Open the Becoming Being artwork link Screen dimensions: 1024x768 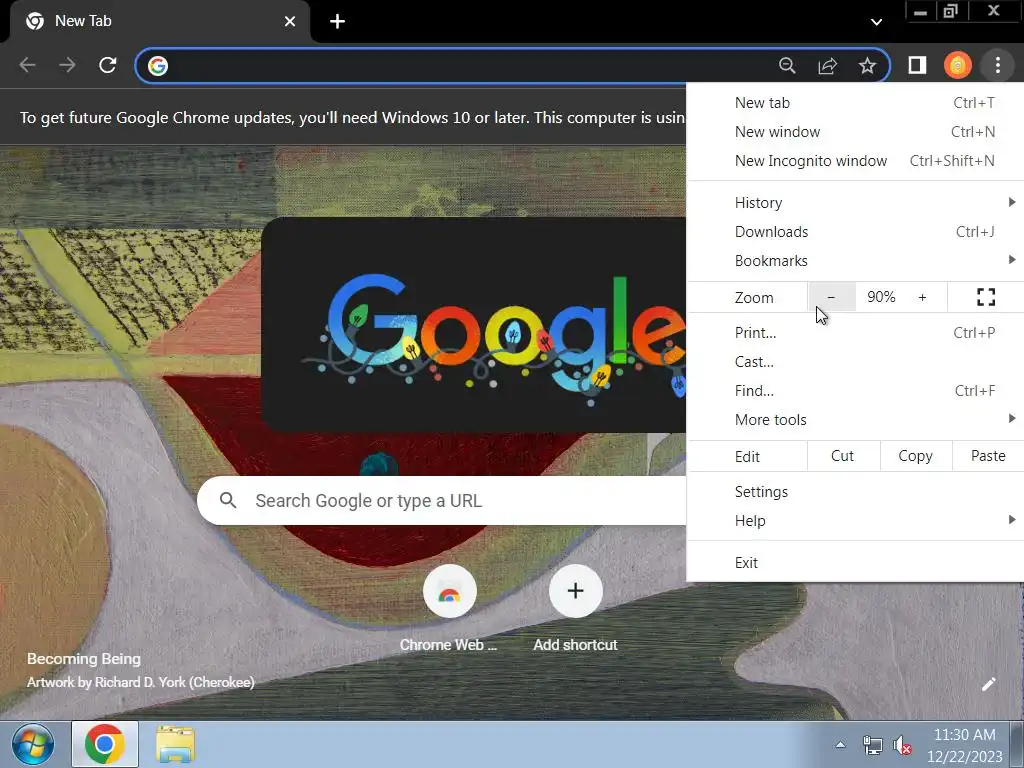(84, 658)
